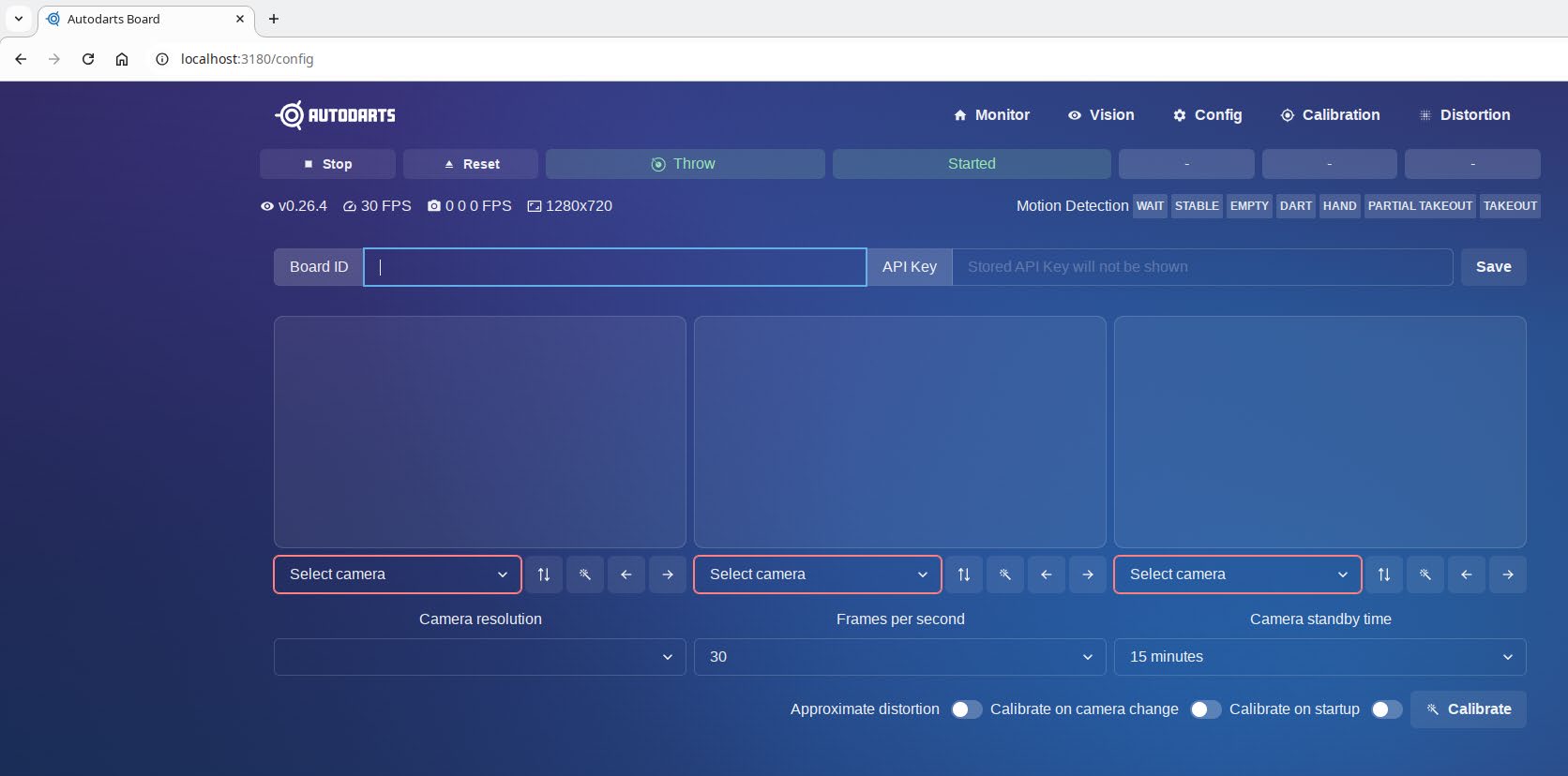This screenshot has height=776, width=1568.
Task: Switch to the Calibration page
Action: point(1330,115)
